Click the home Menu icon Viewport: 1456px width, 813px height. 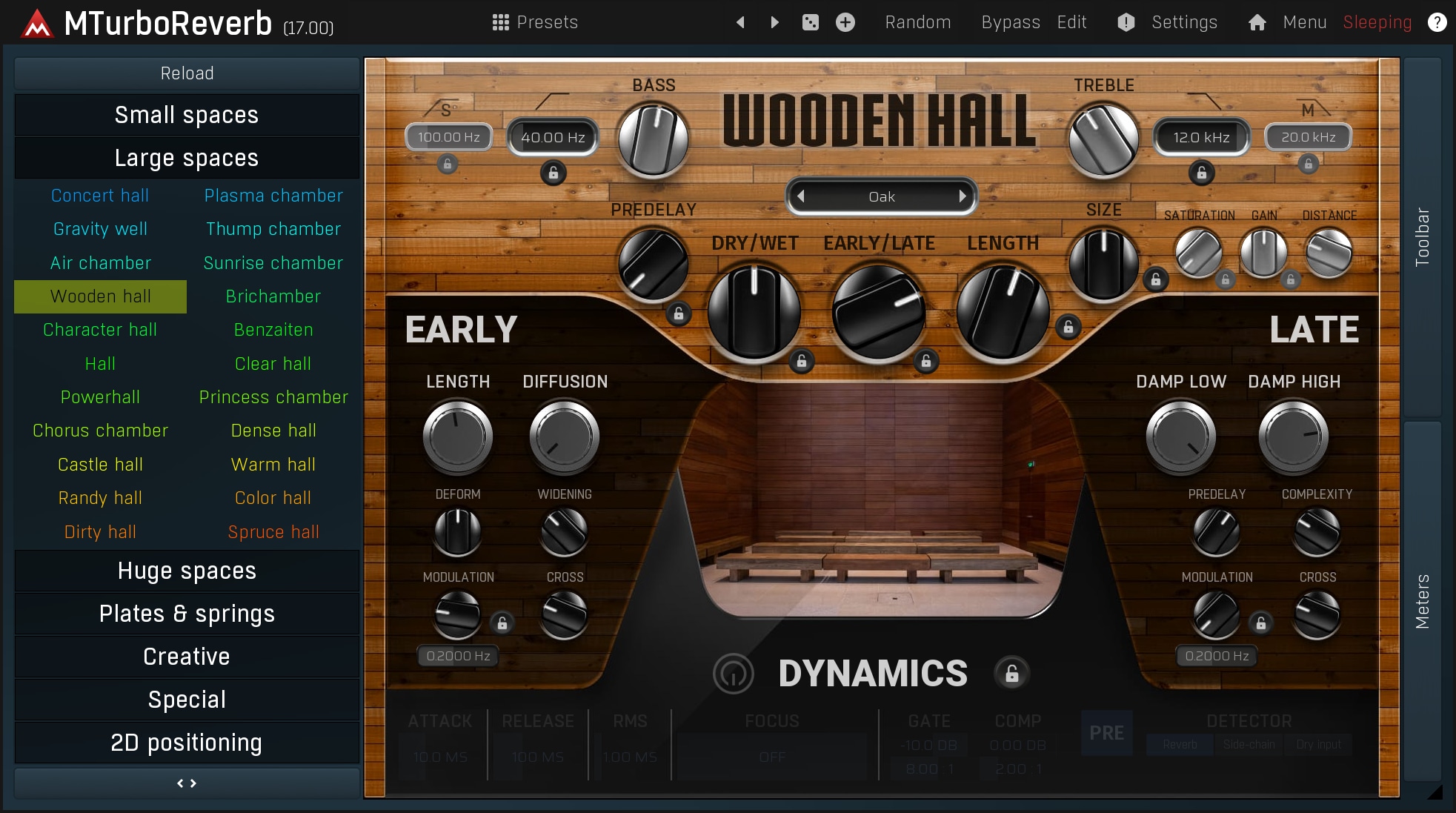(x=1257, y=22)
